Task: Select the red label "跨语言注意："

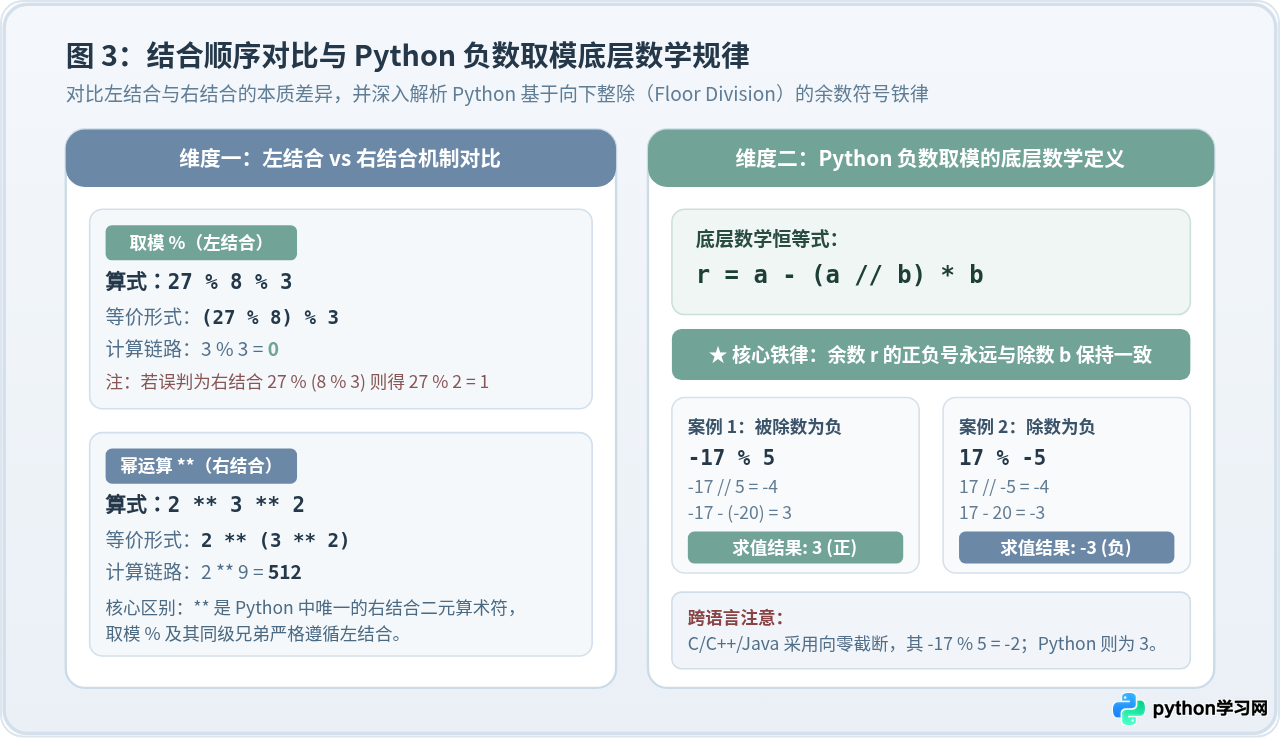Action: coord(736,617)
